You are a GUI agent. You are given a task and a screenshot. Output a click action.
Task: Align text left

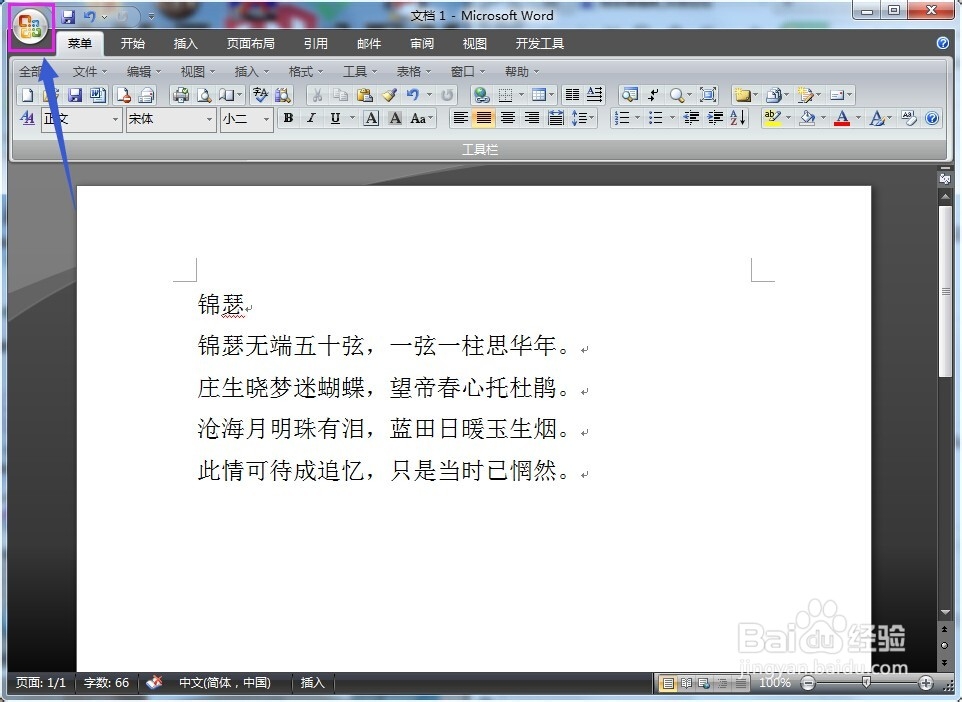click(460, 118)
